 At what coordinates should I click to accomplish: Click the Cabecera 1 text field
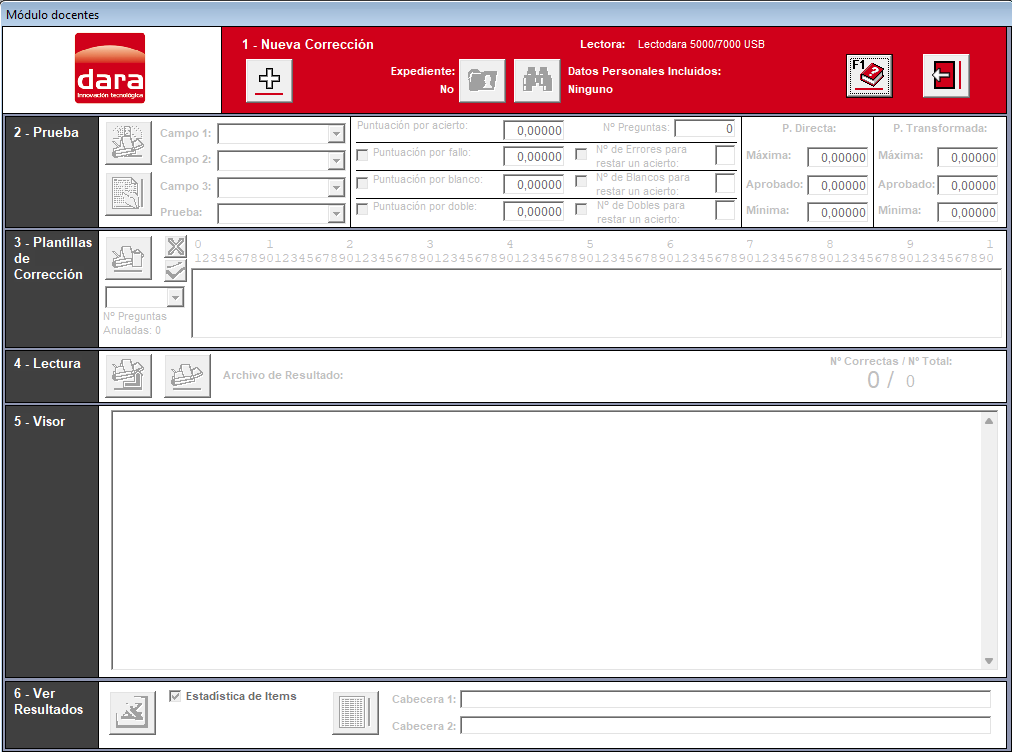coord(725,699)
